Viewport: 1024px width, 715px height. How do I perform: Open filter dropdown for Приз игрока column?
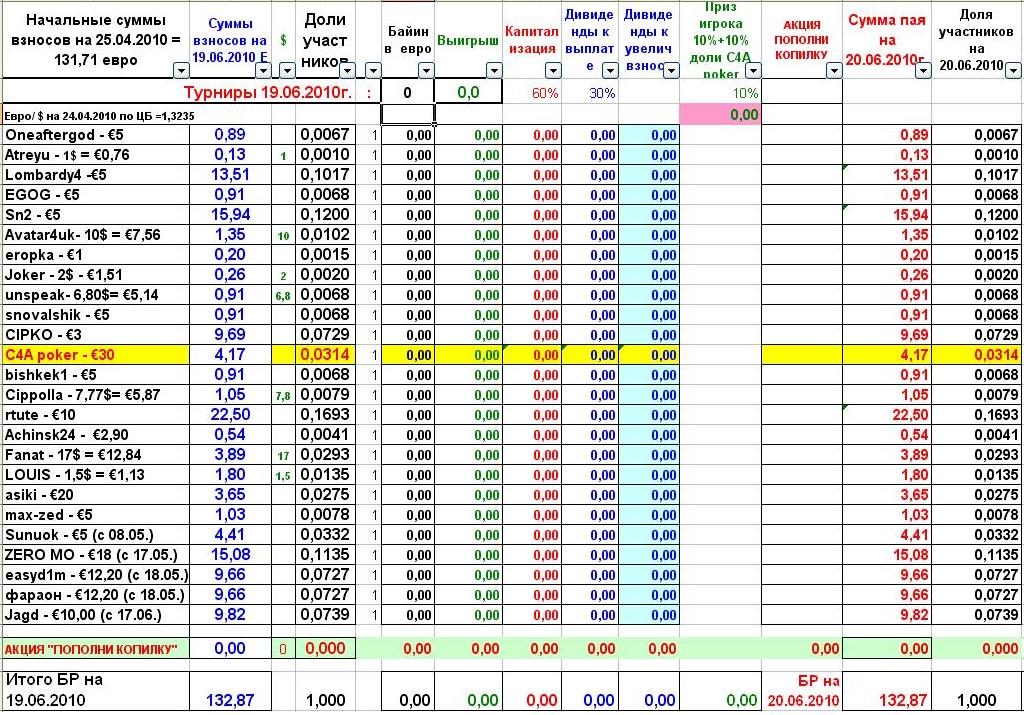753,70
